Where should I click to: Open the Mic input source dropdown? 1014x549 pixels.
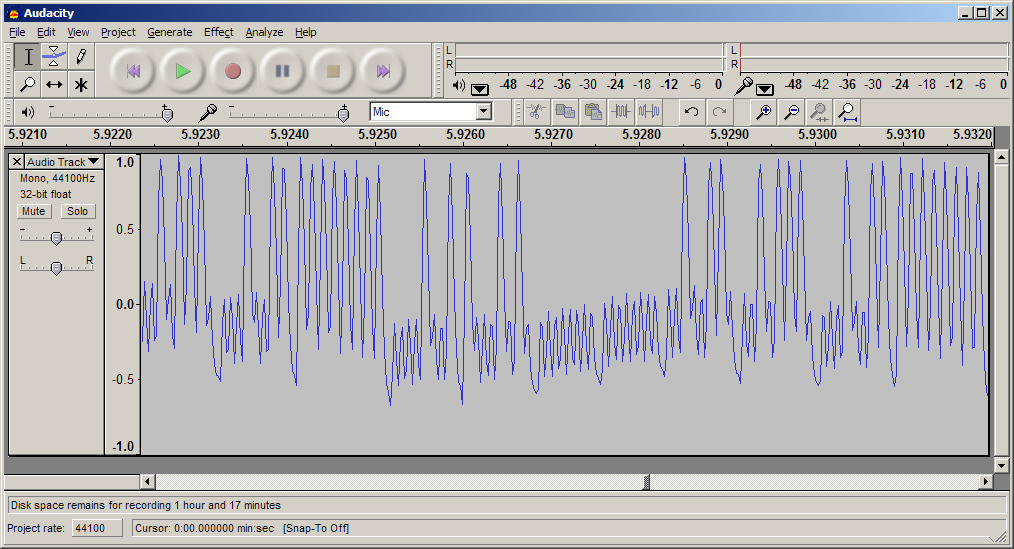pyautogui.click(x=484, y=112)
